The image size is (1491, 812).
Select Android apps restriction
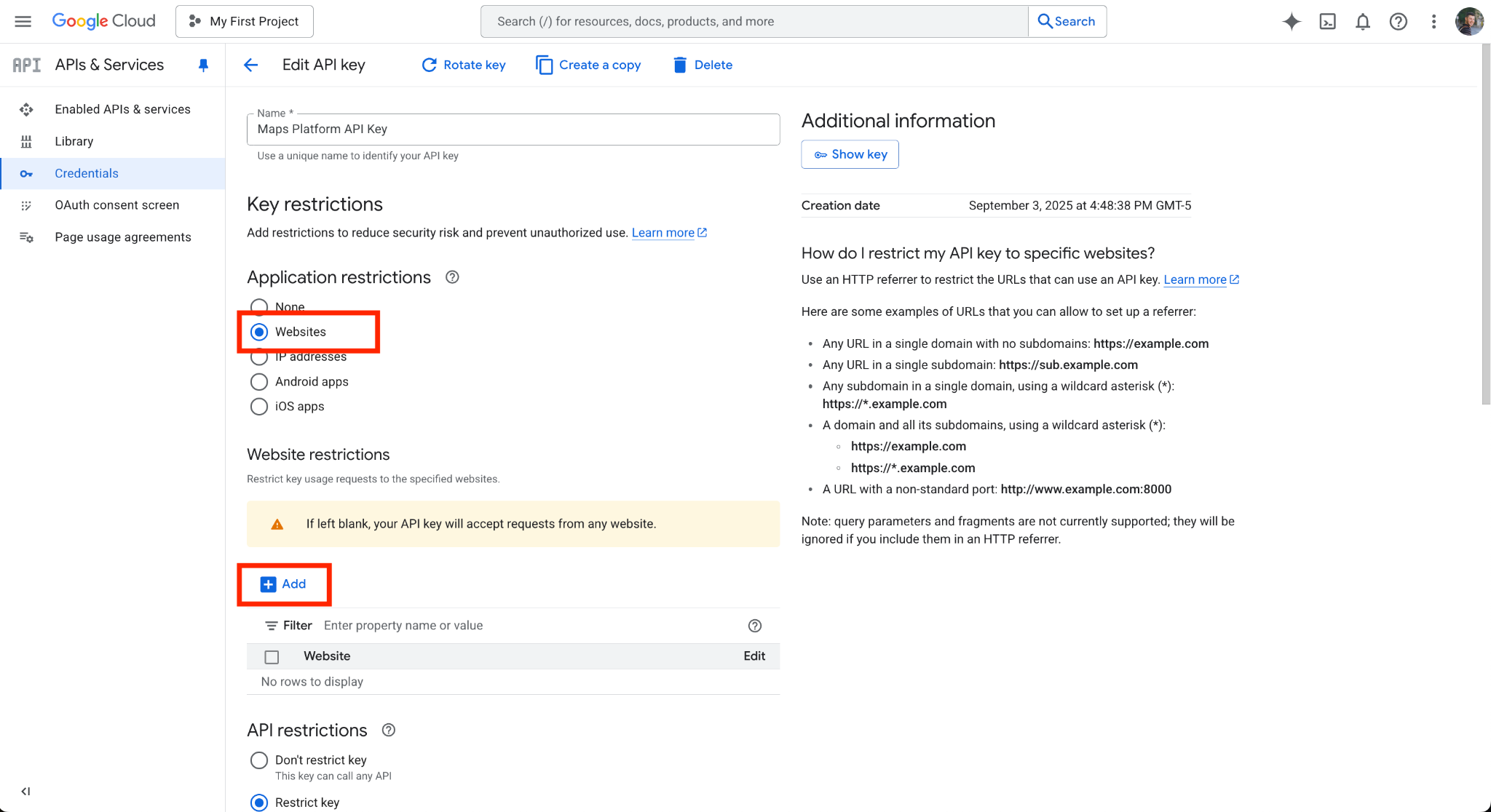pyautogui.click(x=259, y=381)
